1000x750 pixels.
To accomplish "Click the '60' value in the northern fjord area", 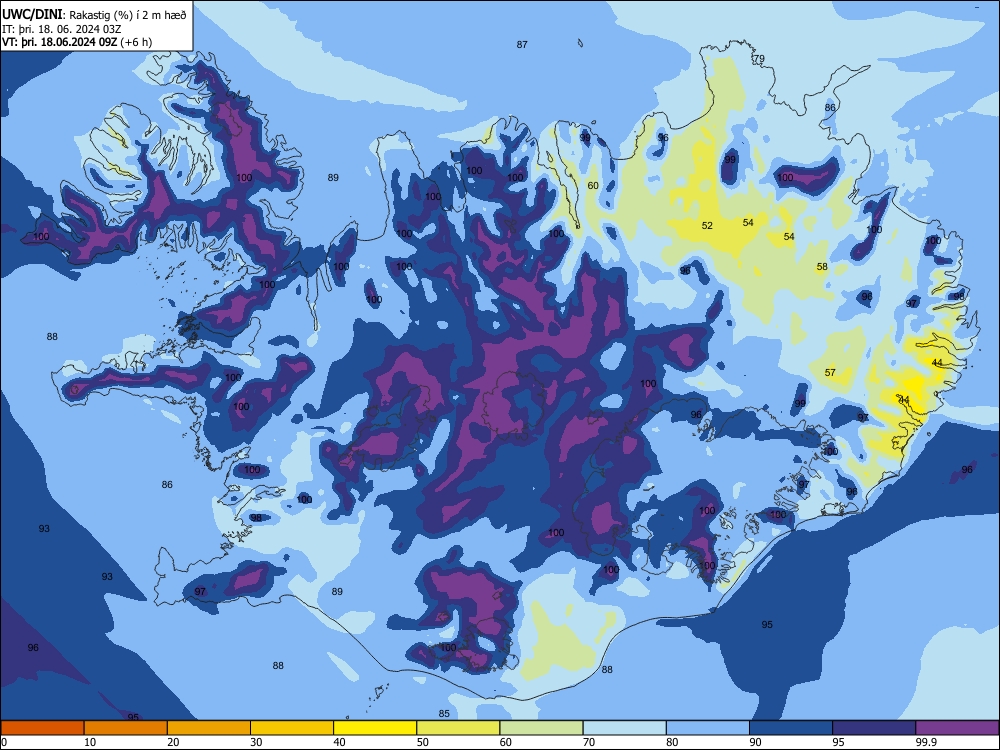I will 593,186.
